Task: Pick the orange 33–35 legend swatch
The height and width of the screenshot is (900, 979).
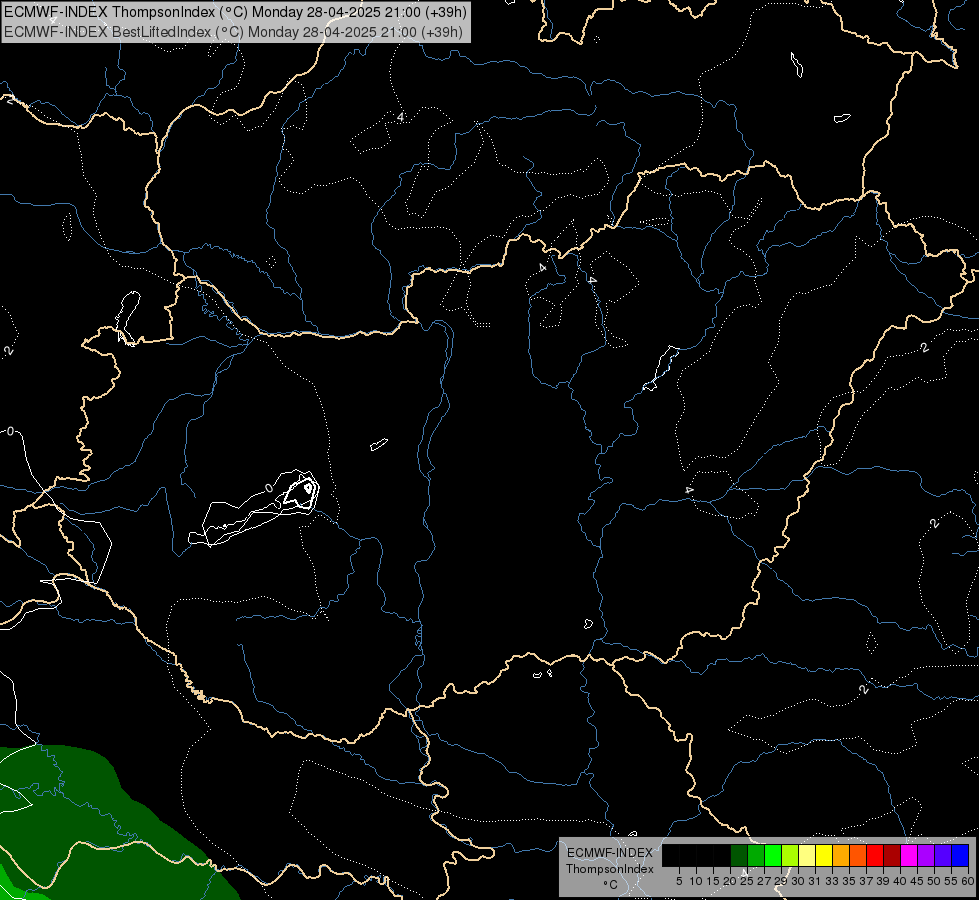Action: (841, 855)
